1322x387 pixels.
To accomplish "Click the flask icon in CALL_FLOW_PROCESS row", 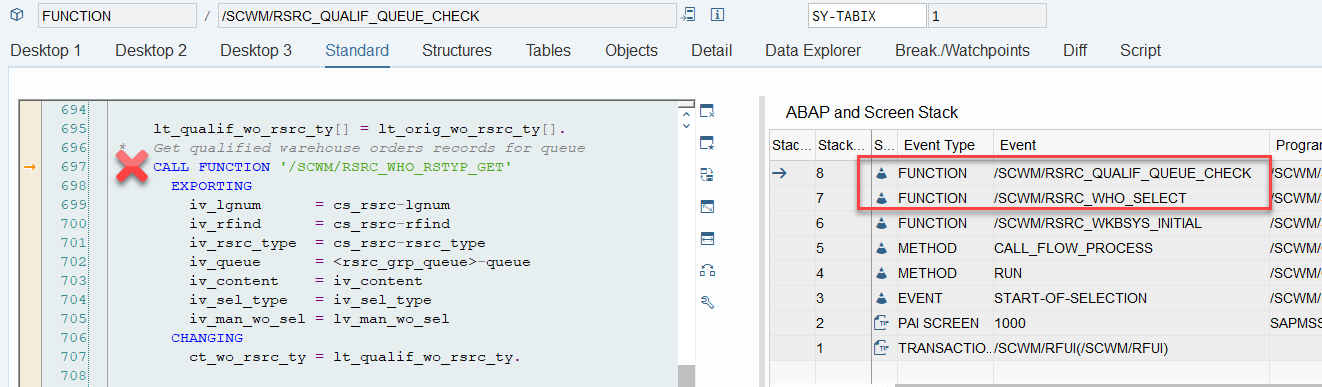I will (881, 248).
